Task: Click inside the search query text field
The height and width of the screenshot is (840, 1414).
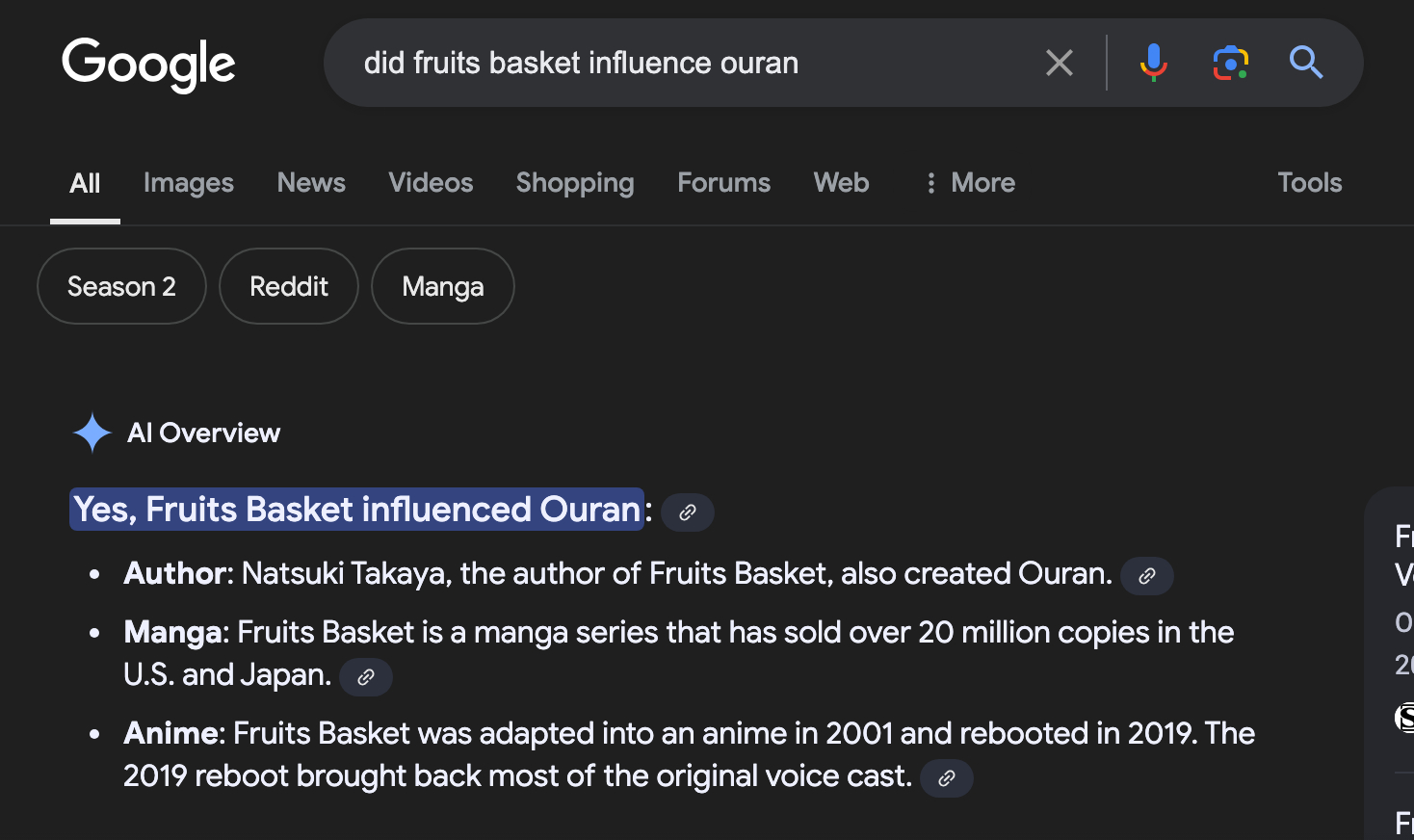Action: [674, 64]
